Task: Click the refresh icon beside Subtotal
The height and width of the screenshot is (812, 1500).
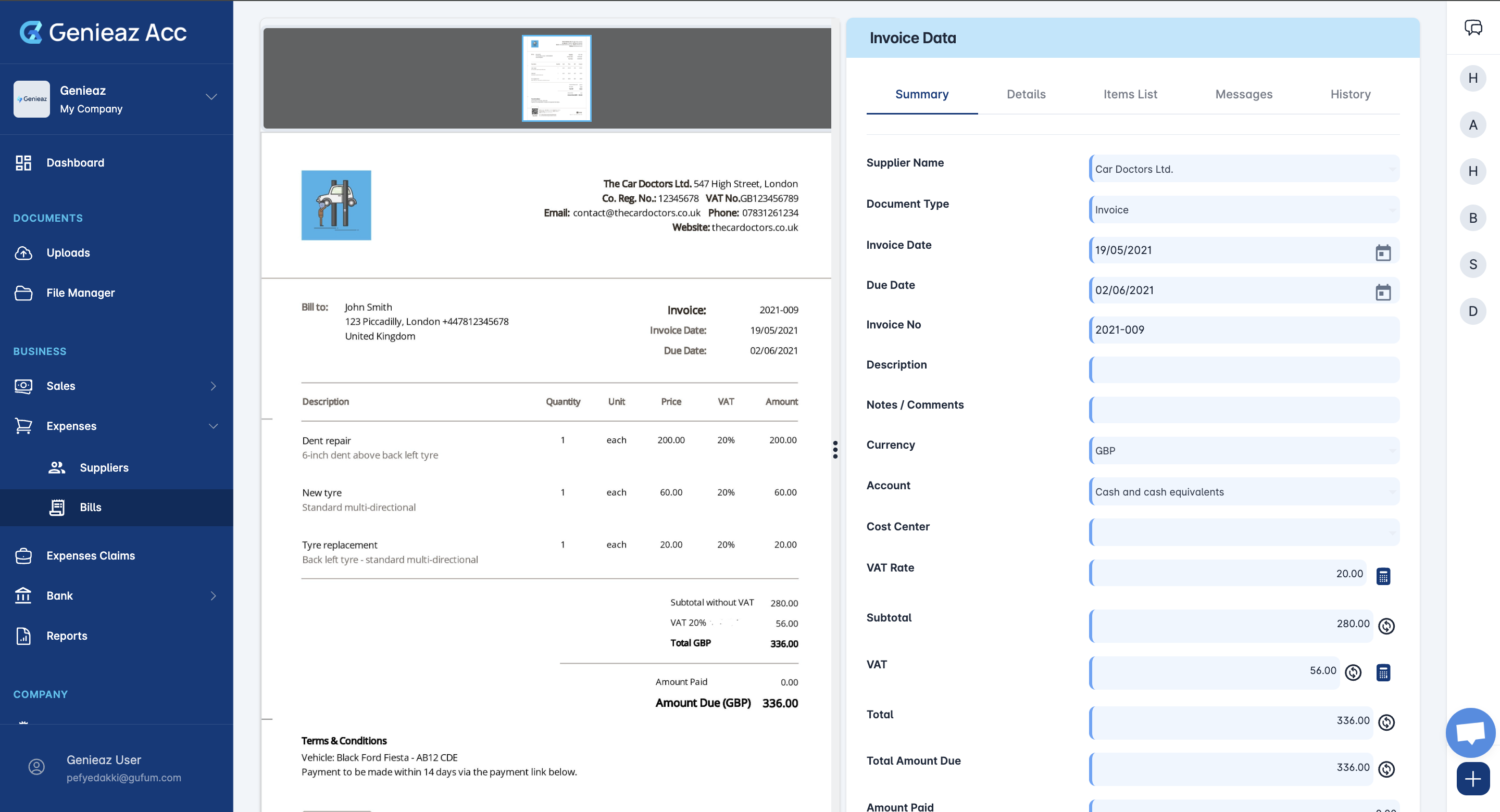Action: tap(1386, 626)
